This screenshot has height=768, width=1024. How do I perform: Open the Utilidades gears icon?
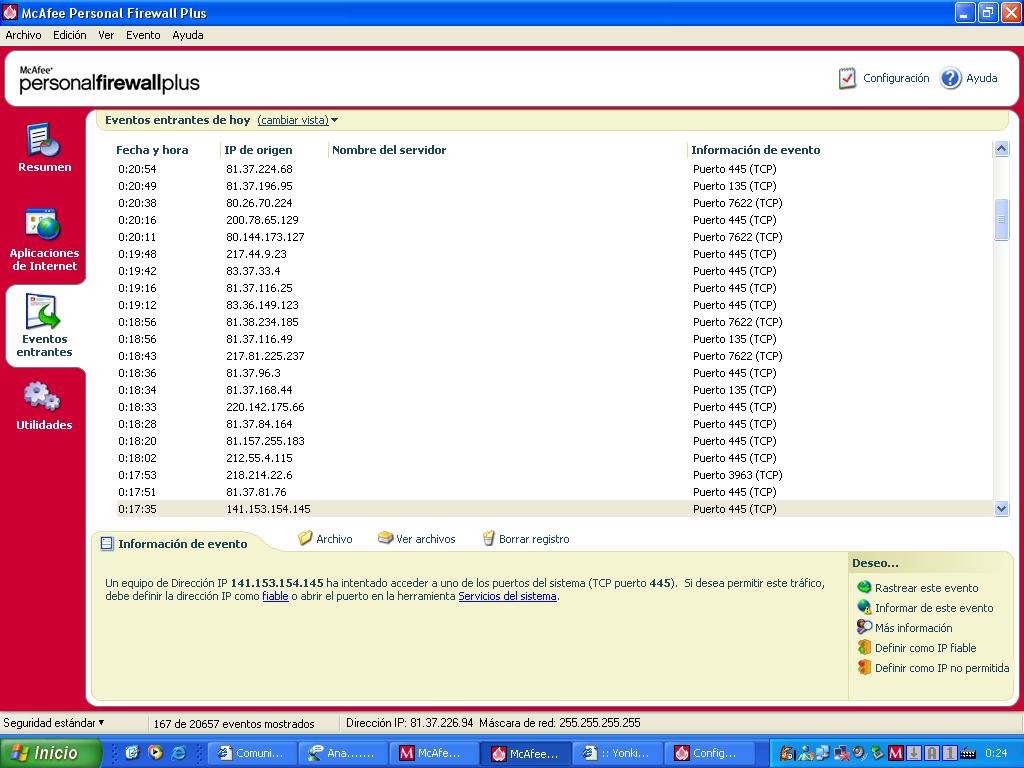(42, 396)
